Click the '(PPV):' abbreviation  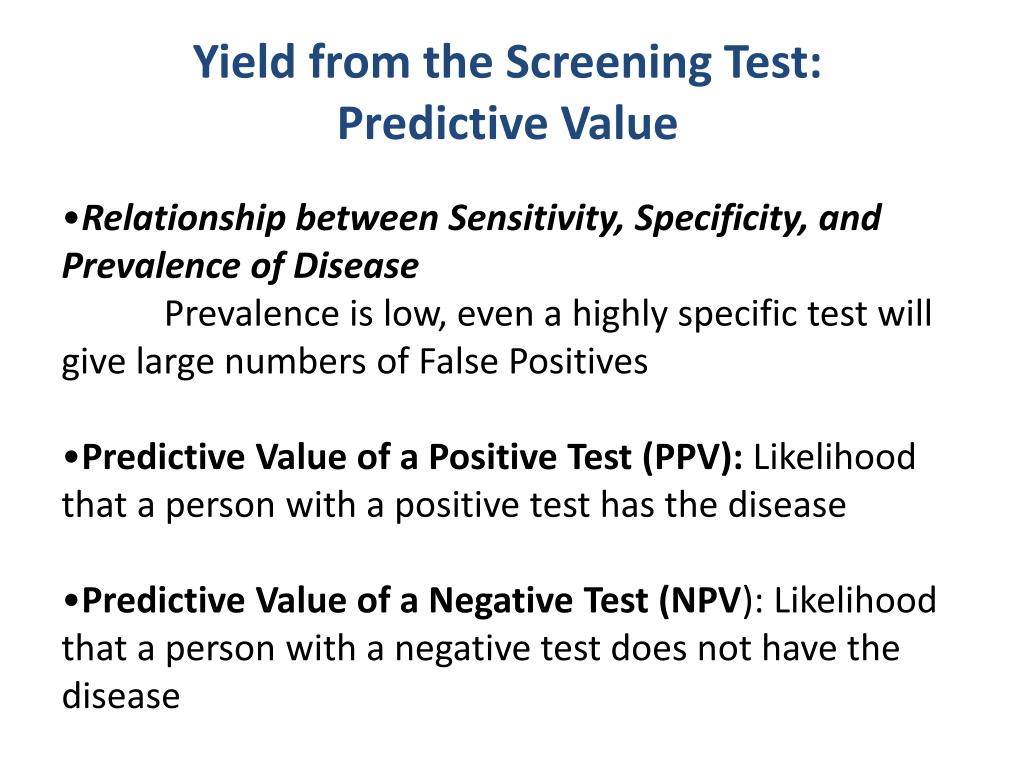click(x=693, y=458)
